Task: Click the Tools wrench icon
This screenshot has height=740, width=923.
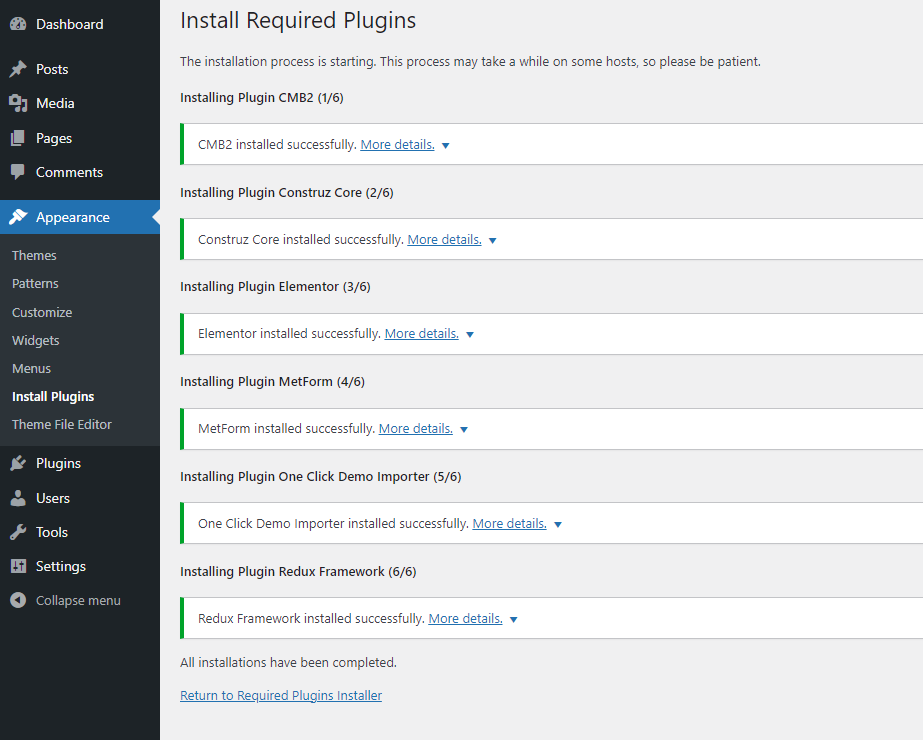Action: (18, 532)
